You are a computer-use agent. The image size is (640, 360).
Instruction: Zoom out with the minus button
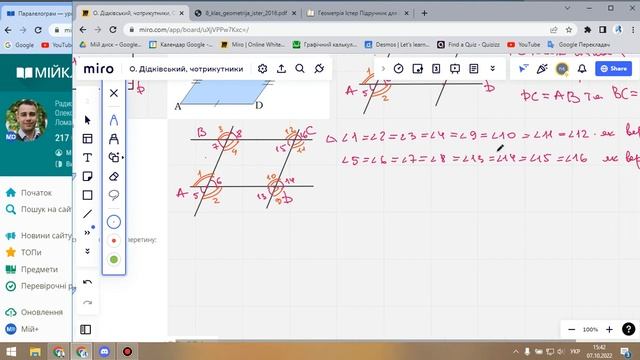571,329
